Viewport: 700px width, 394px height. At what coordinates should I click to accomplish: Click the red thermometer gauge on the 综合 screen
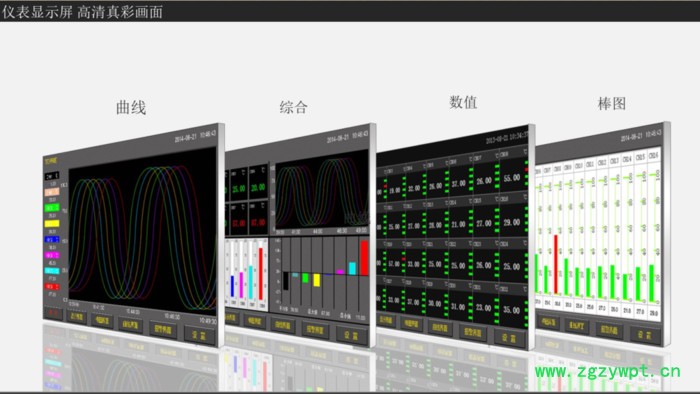261,274
